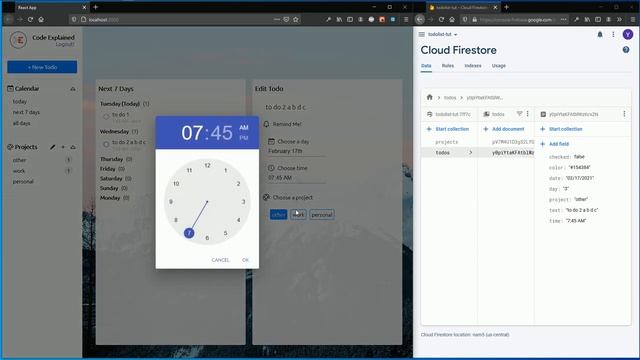Select the work project in sidebar
640x360 pixels.
click(x=19, y=171)
